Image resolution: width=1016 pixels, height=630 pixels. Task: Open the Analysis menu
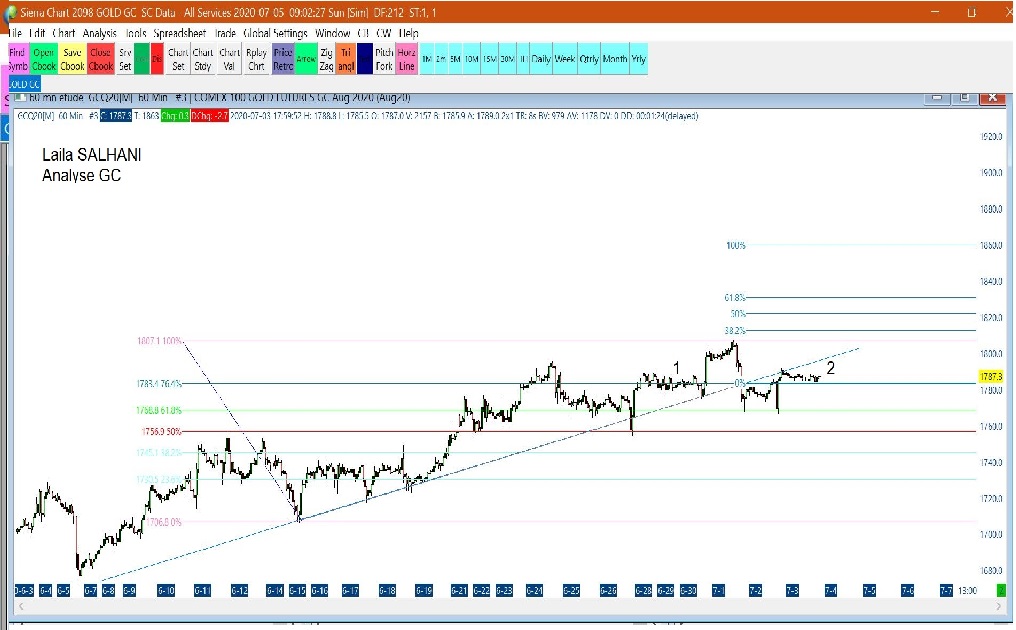99,33
